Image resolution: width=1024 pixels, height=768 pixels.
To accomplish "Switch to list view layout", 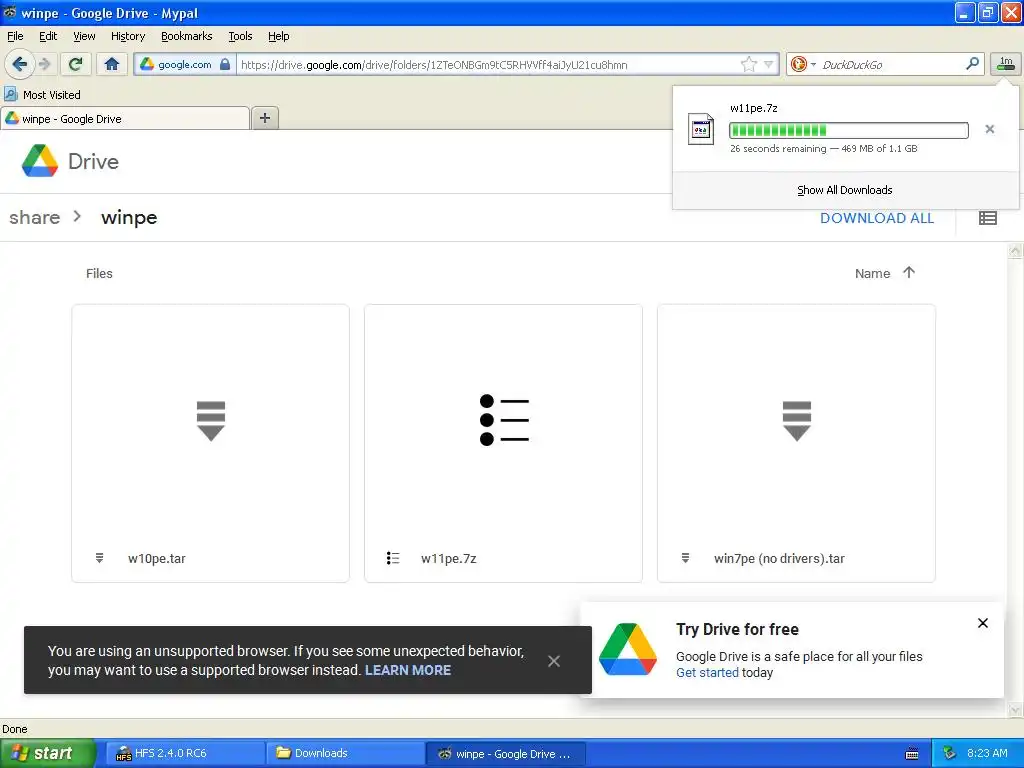I will (x=987, y=218).
